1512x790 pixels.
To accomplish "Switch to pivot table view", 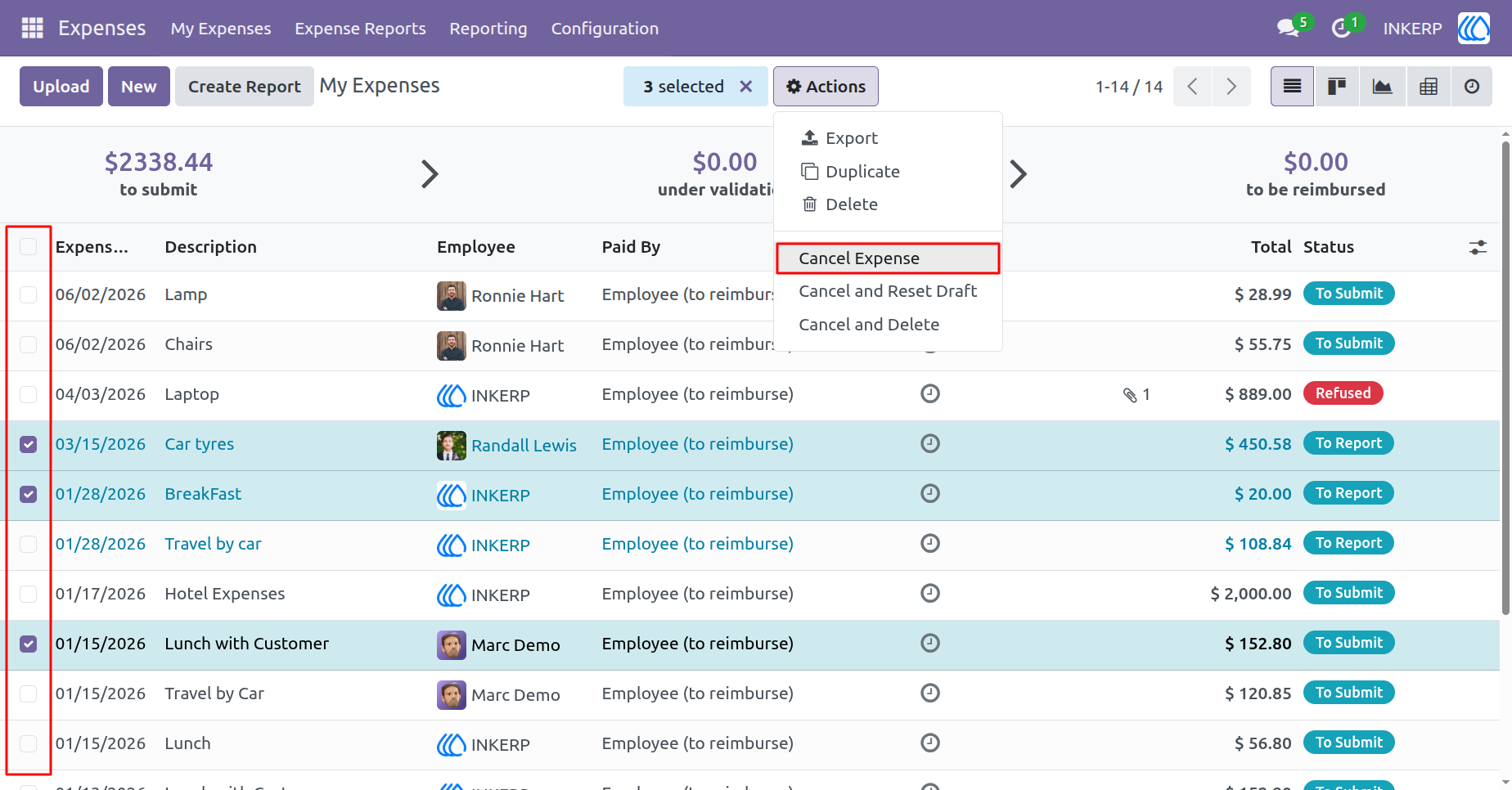I will click(1429, 87).
